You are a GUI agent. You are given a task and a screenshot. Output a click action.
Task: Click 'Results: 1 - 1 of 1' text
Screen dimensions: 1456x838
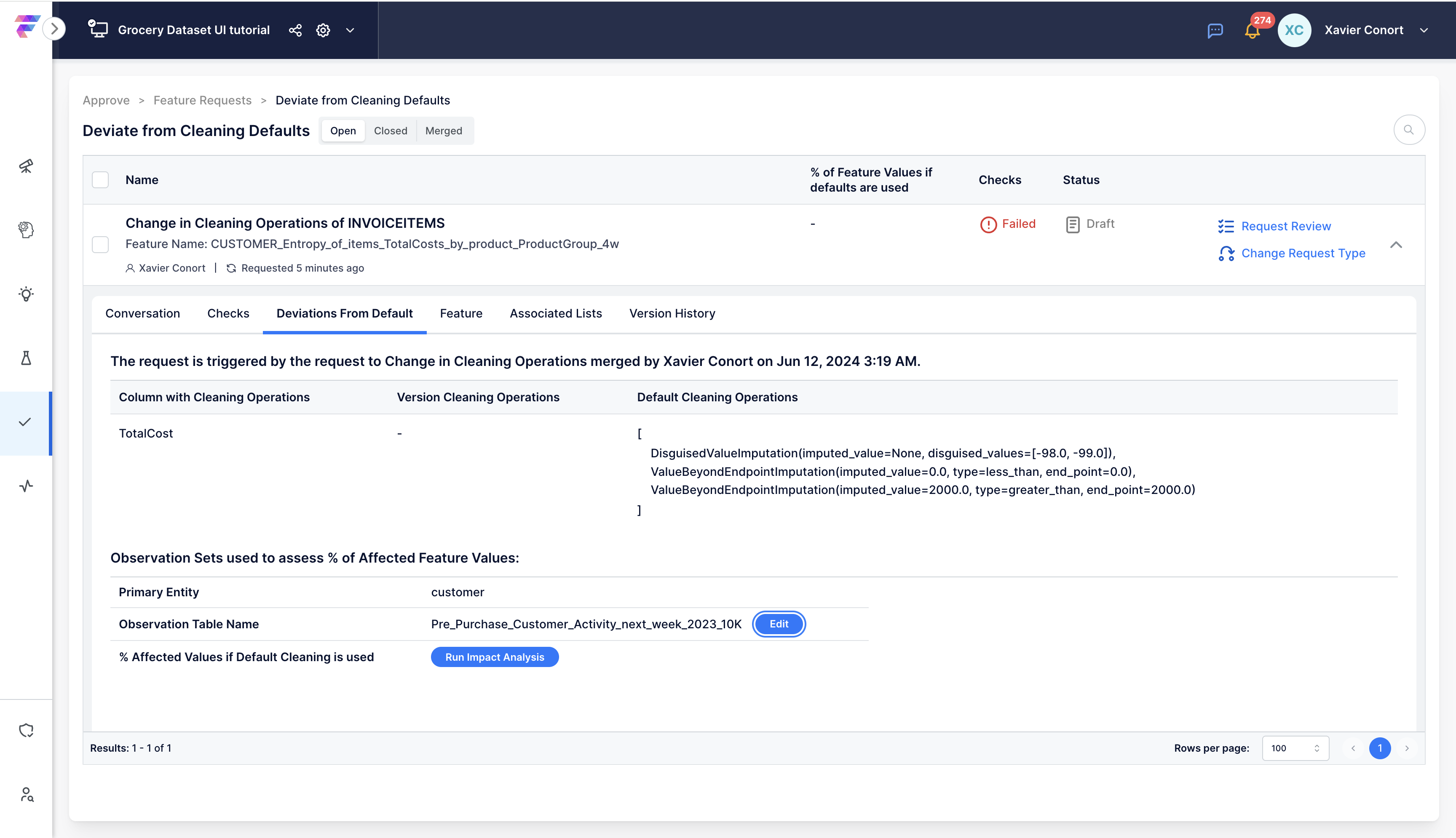[131, 748]
